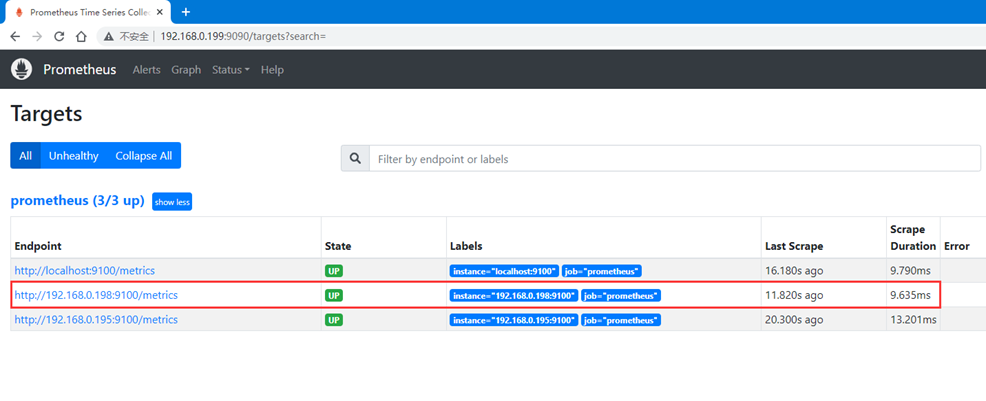This screenshot has width=986, height=401.
Task: Click the instance="192.168.0.195:9100" label badge
Action: [x=514, y=320]
